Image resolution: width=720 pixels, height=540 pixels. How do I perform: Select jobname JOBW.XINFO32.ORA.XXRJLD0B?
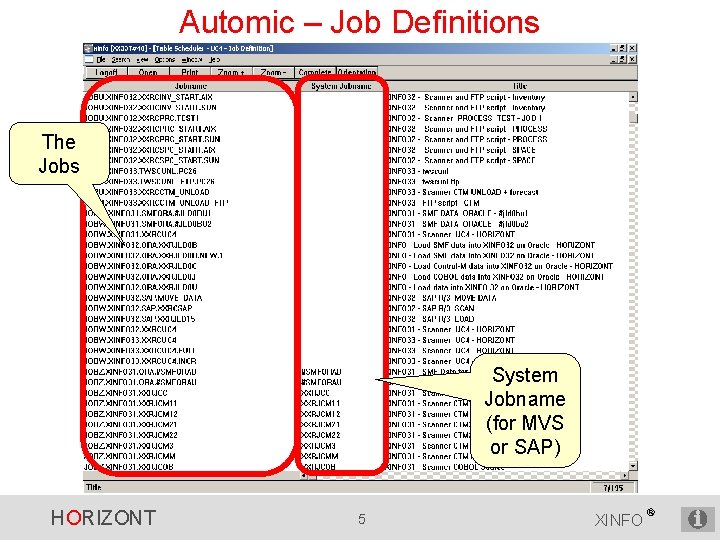pos(142,245)
